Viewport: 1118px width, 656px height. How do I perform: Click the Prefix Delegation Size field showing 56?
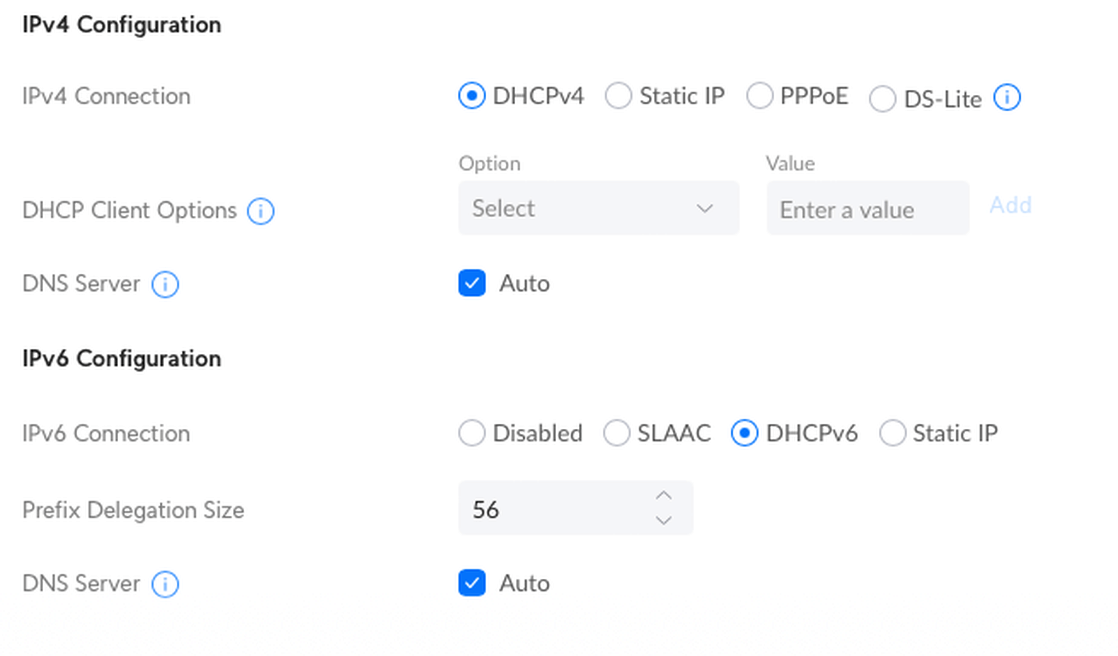[x=575, y=508]
